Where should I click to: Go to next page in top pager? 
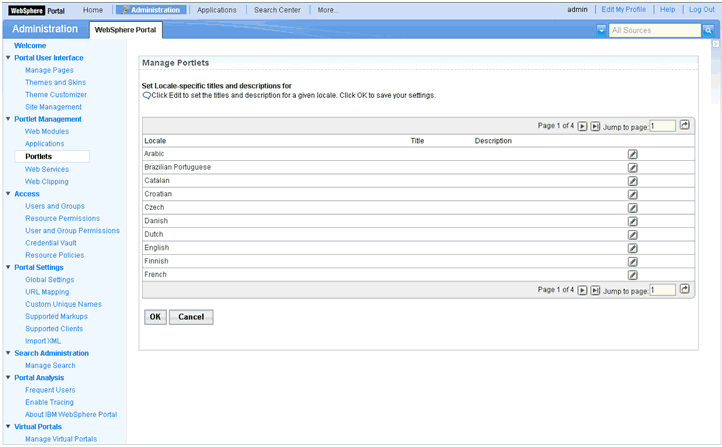582,126
